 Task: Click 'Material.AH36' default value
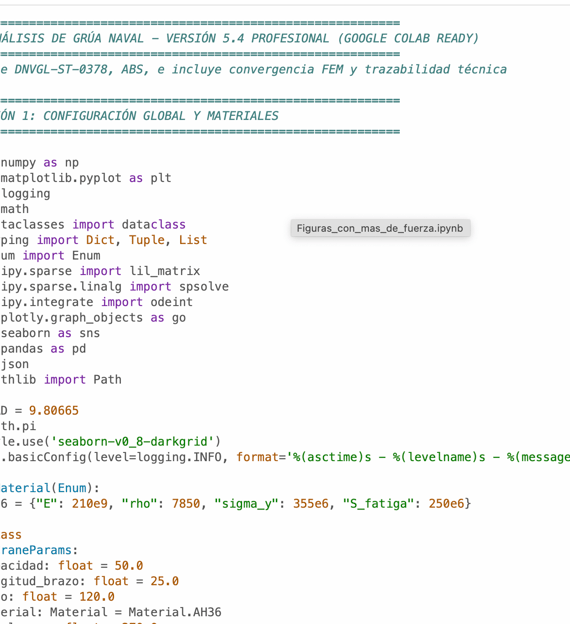click(x=175, y=612)
